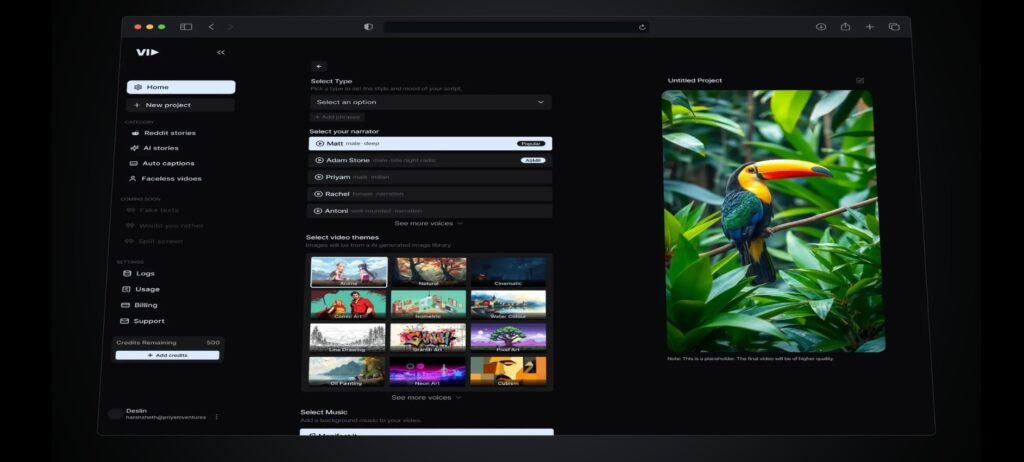Select Rachel as the narrator
The width and height of the screenshot is (1024, 462).
pyautogui.click(x=430, y=194)
